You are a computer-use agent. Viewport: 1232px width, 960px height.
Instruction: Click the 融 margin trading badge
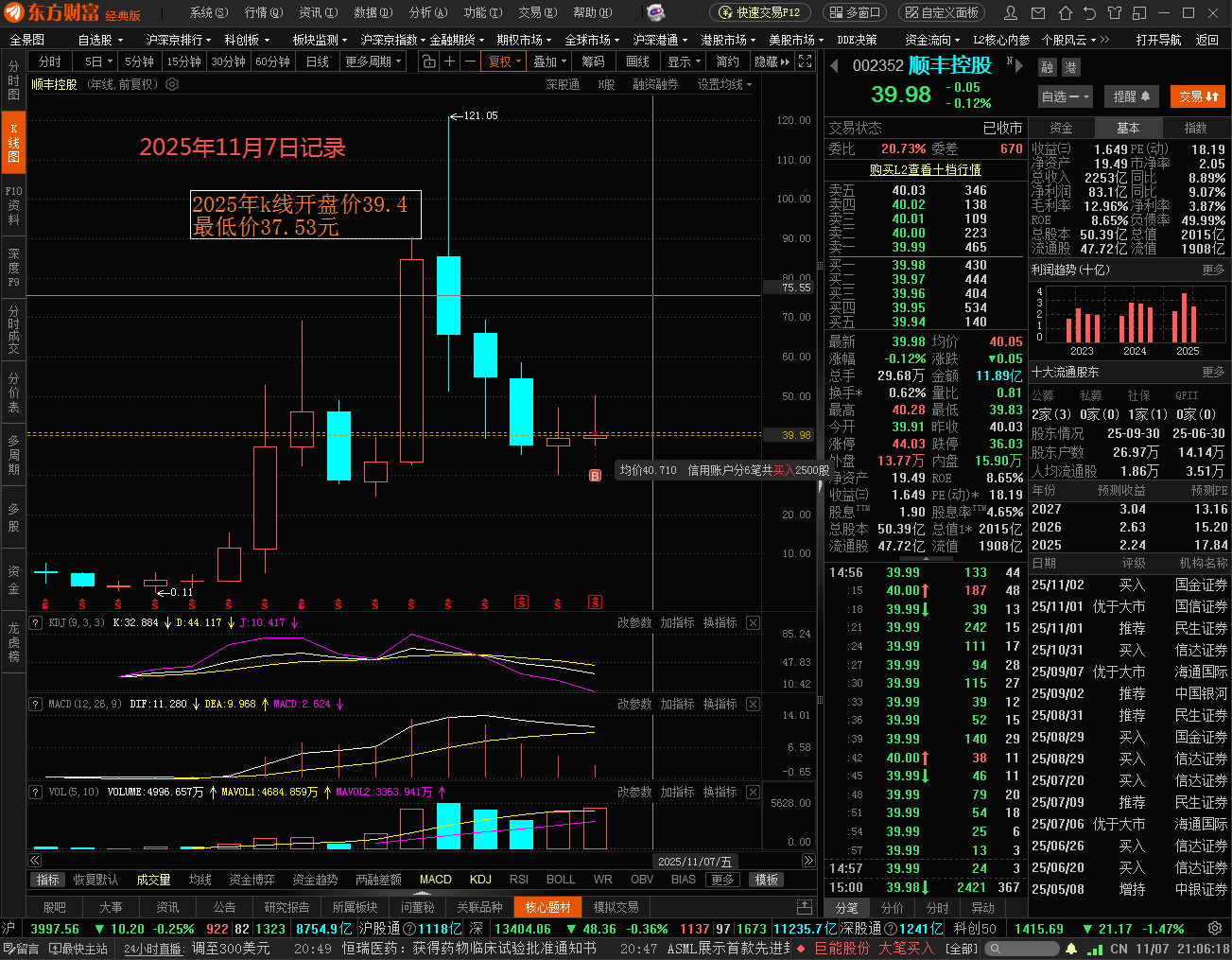tap(1047, 68)
